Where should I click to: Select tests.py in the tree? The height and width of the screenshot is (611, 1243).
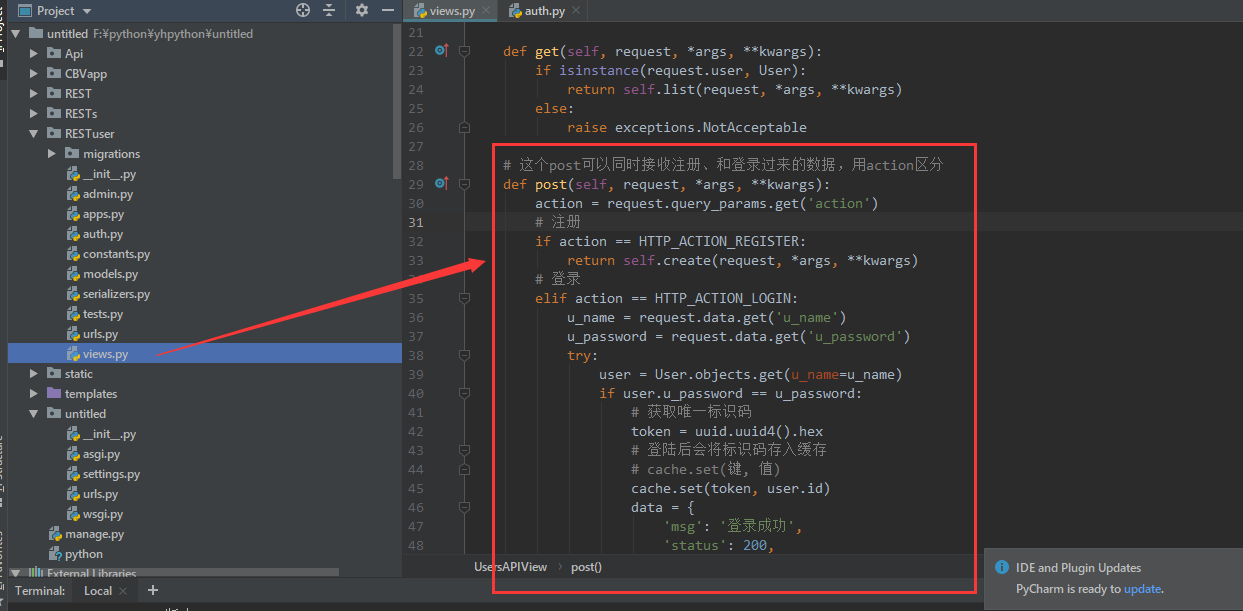tap(103, 314)
